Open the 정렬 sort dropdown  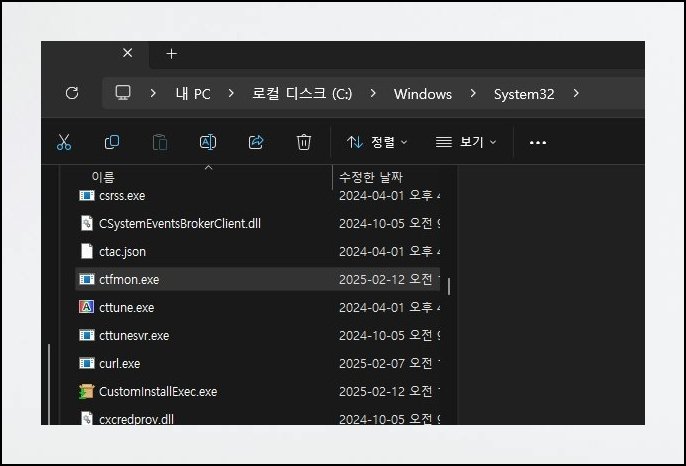click(377, 142)
